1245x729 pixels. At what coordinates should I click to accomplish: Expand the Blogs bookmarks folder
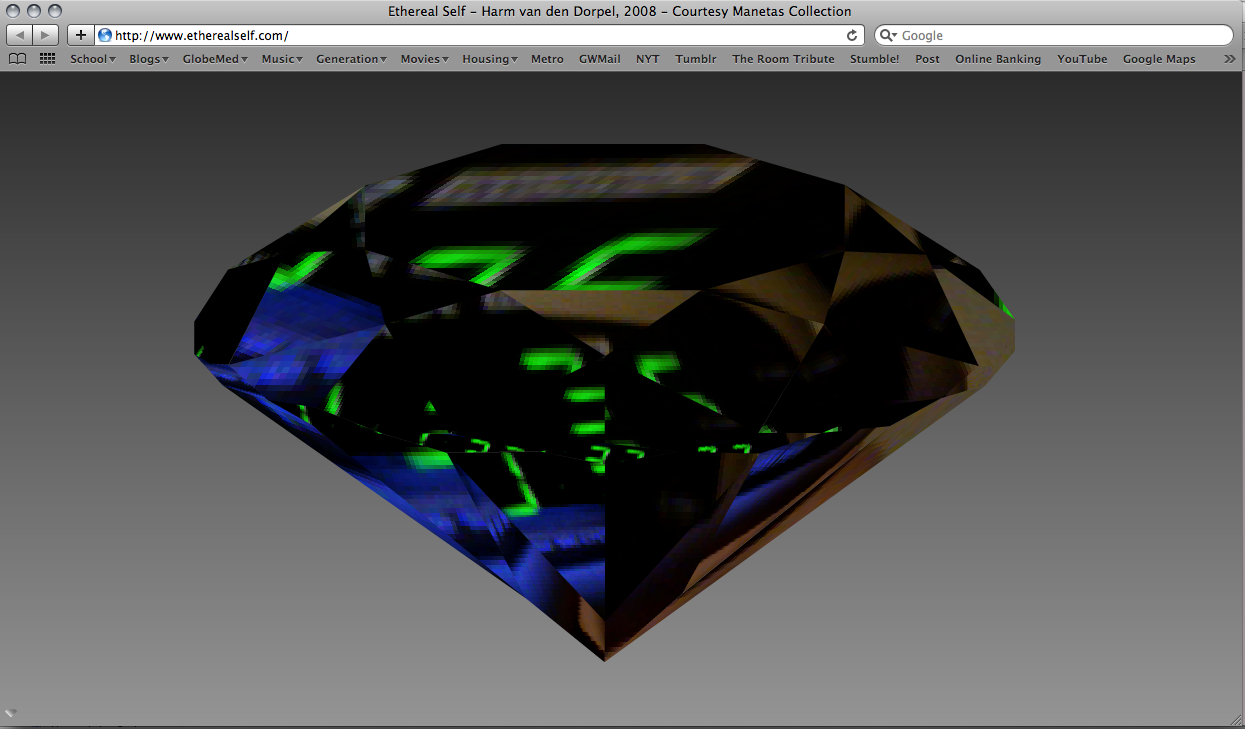click(148, 59)
